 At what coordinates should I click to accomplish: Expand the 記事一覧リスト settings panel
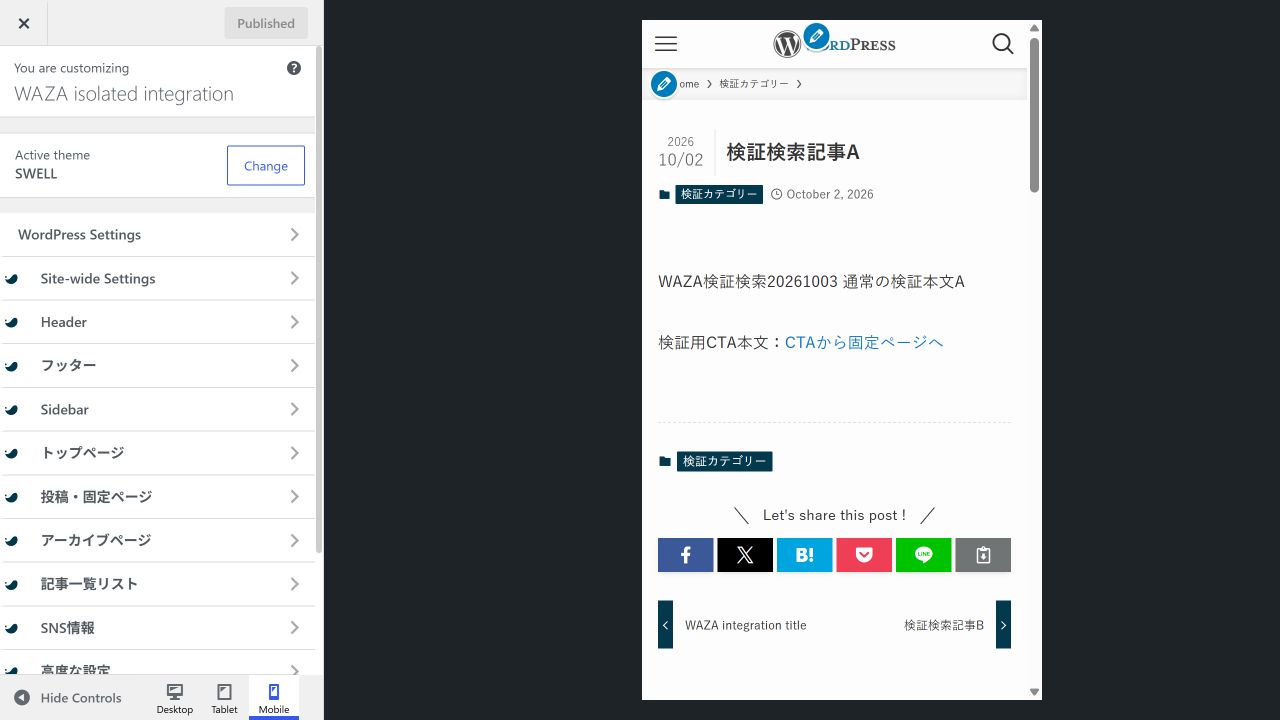[x=158, y=584]
